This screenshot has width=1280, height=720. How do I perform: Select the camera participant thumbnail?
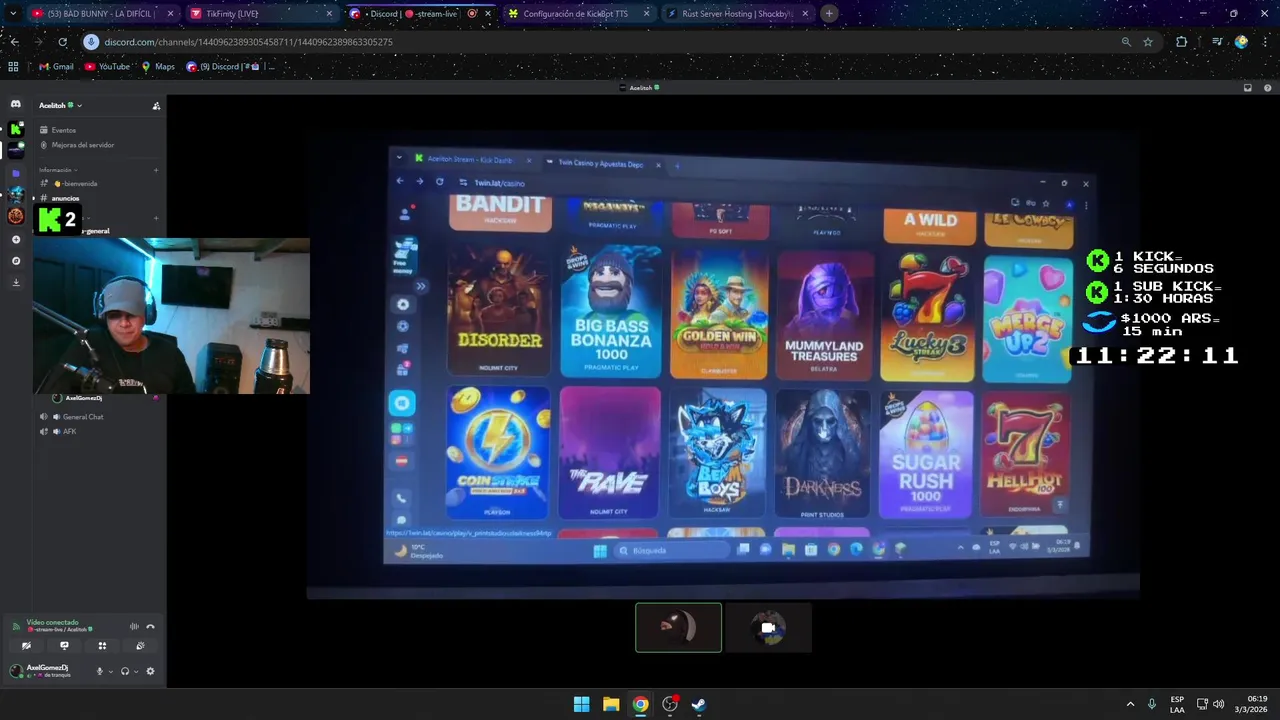[768, 628]
